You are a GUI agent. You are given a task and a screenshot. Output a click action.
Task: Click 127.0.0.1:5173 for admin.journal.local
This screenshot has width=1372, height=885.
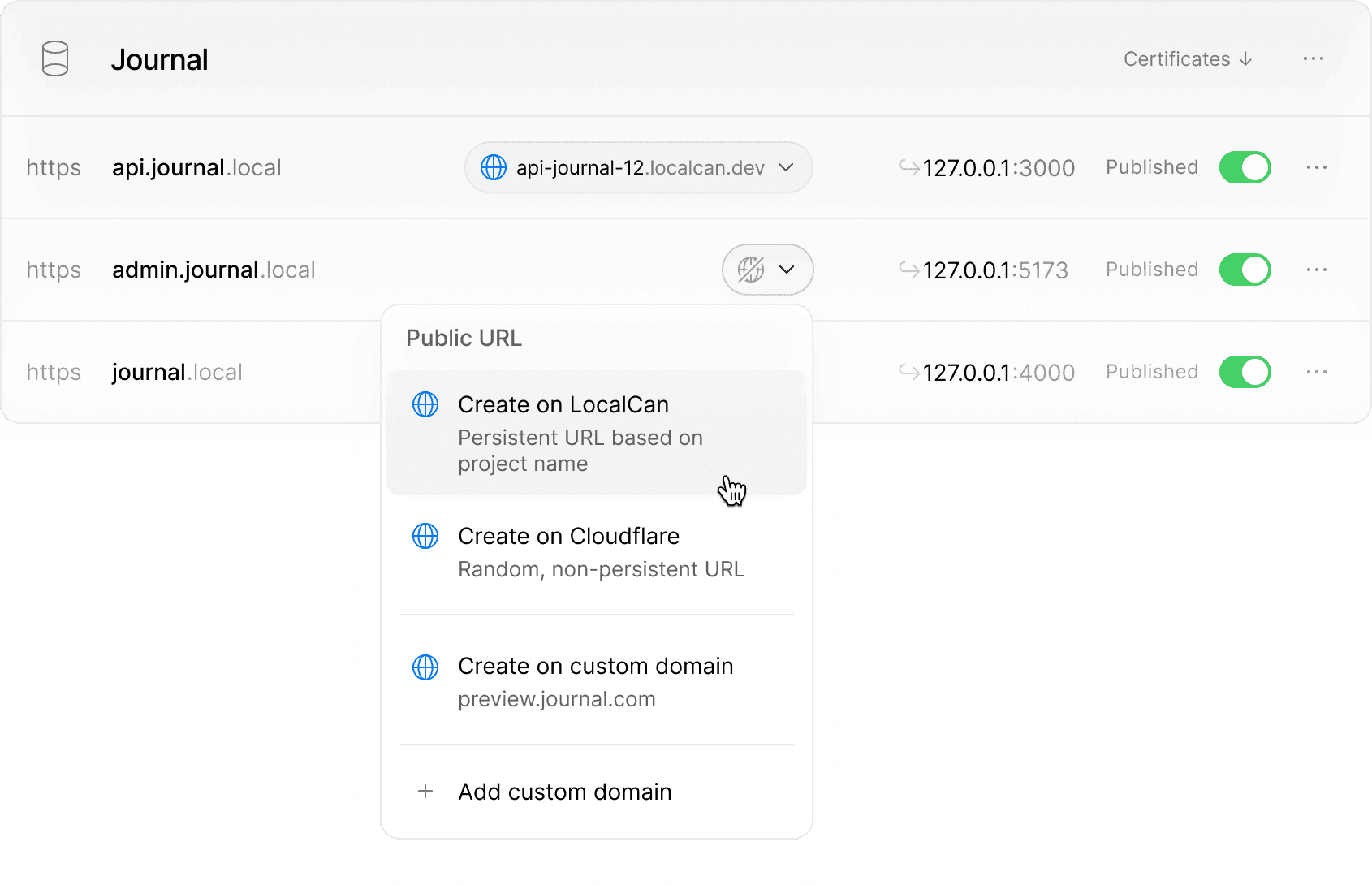click(996, 270)
